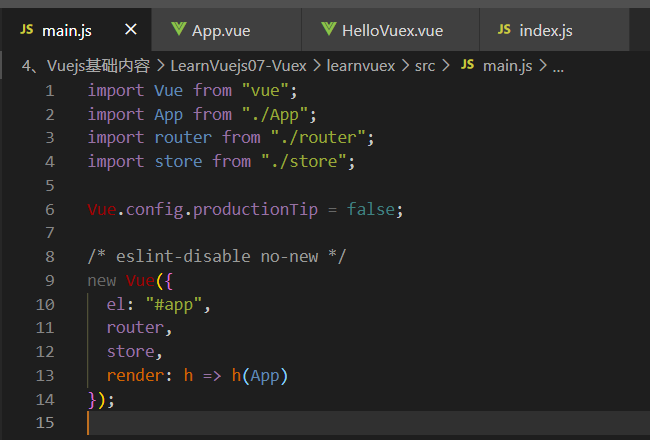Switch to the main.js tab
This screenshot has width=650, height=440.
(77, 30)
